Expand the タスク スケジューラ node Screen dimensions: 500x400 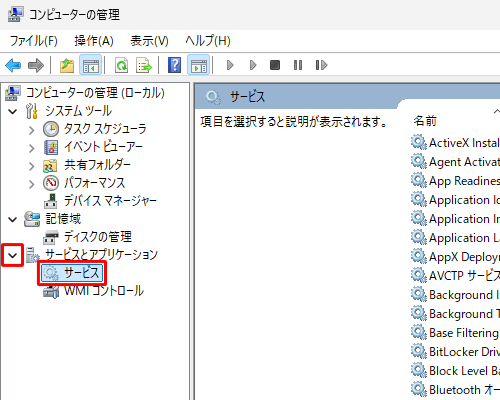point(31,130)
